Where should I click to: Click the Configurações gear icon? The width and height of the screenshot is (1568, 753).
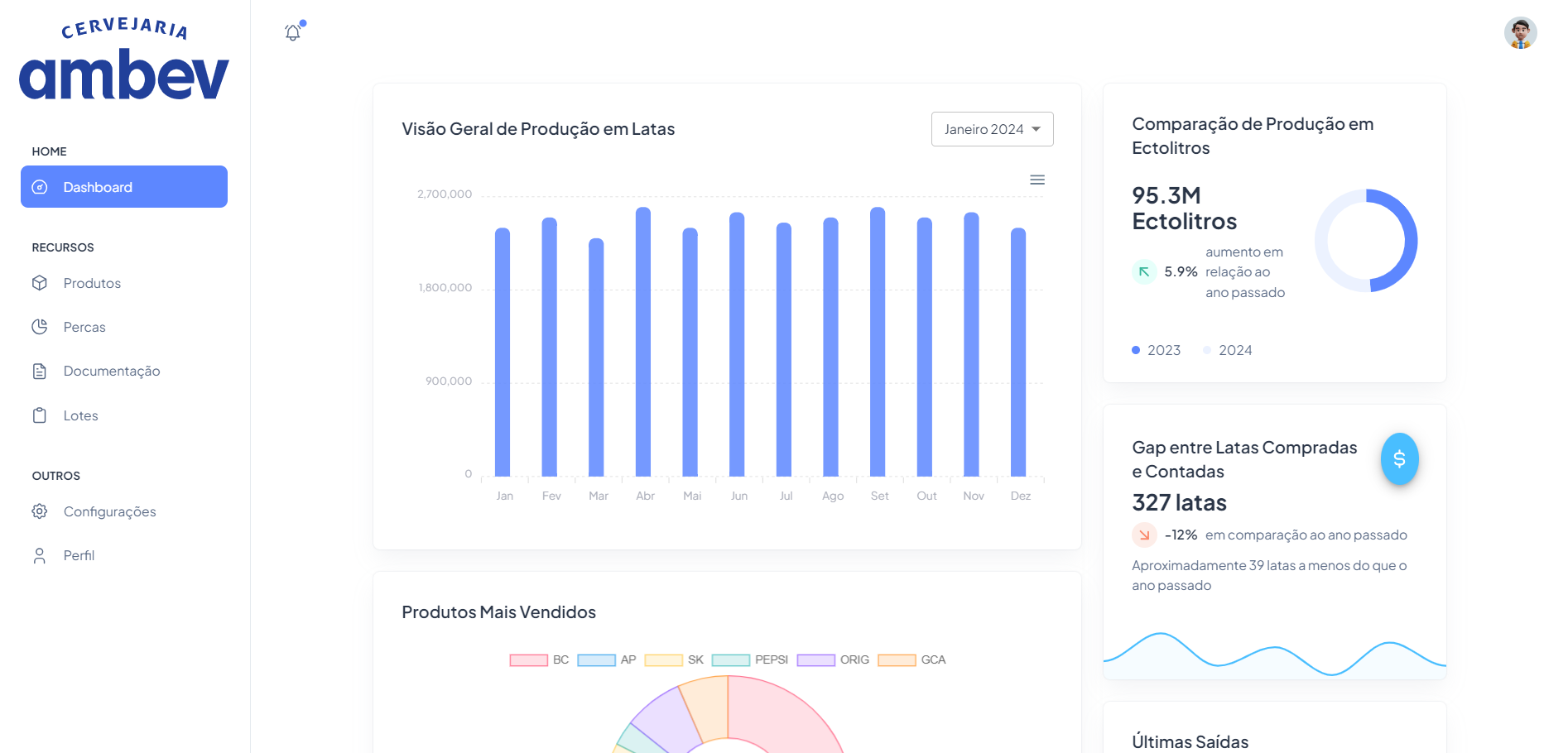40,511
